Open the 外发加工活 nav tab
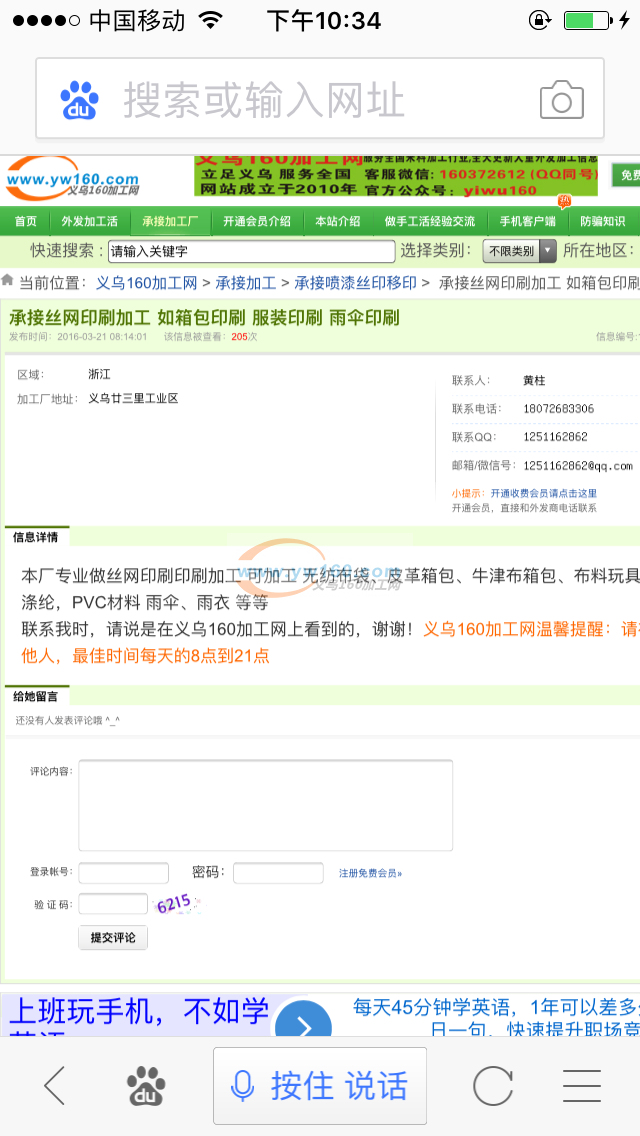The image size is (640, 1136). pos(89,221)
